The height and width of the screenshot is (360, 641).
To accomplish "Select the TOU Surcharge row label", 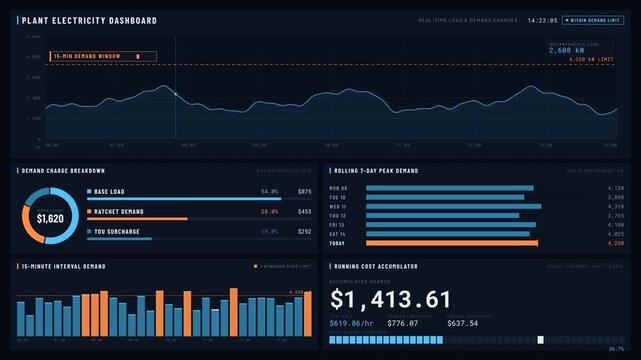I will (x=117, y=231).
